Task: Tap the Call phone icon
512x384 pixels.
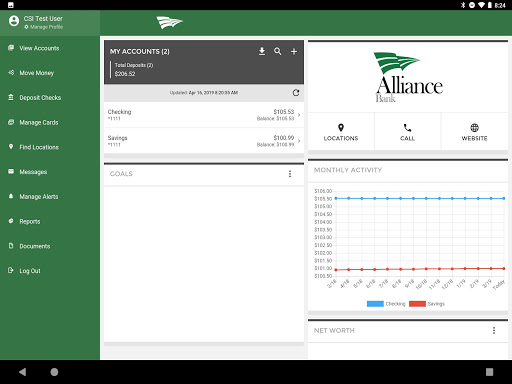Action: (x=407, y=128)
